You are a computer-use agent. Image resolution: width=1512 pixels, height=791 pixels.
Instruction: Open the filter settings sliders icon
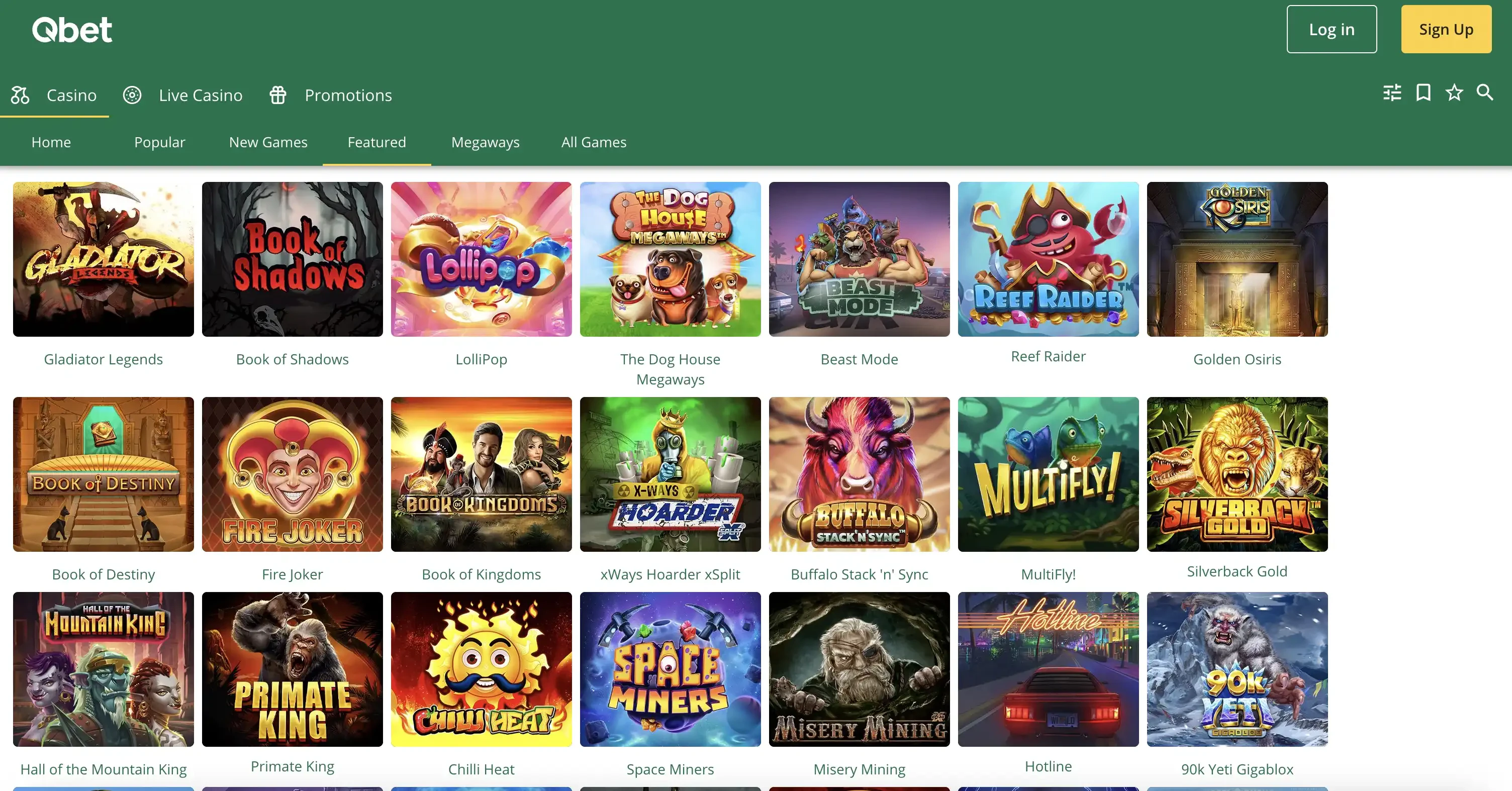coord(1392,92)
